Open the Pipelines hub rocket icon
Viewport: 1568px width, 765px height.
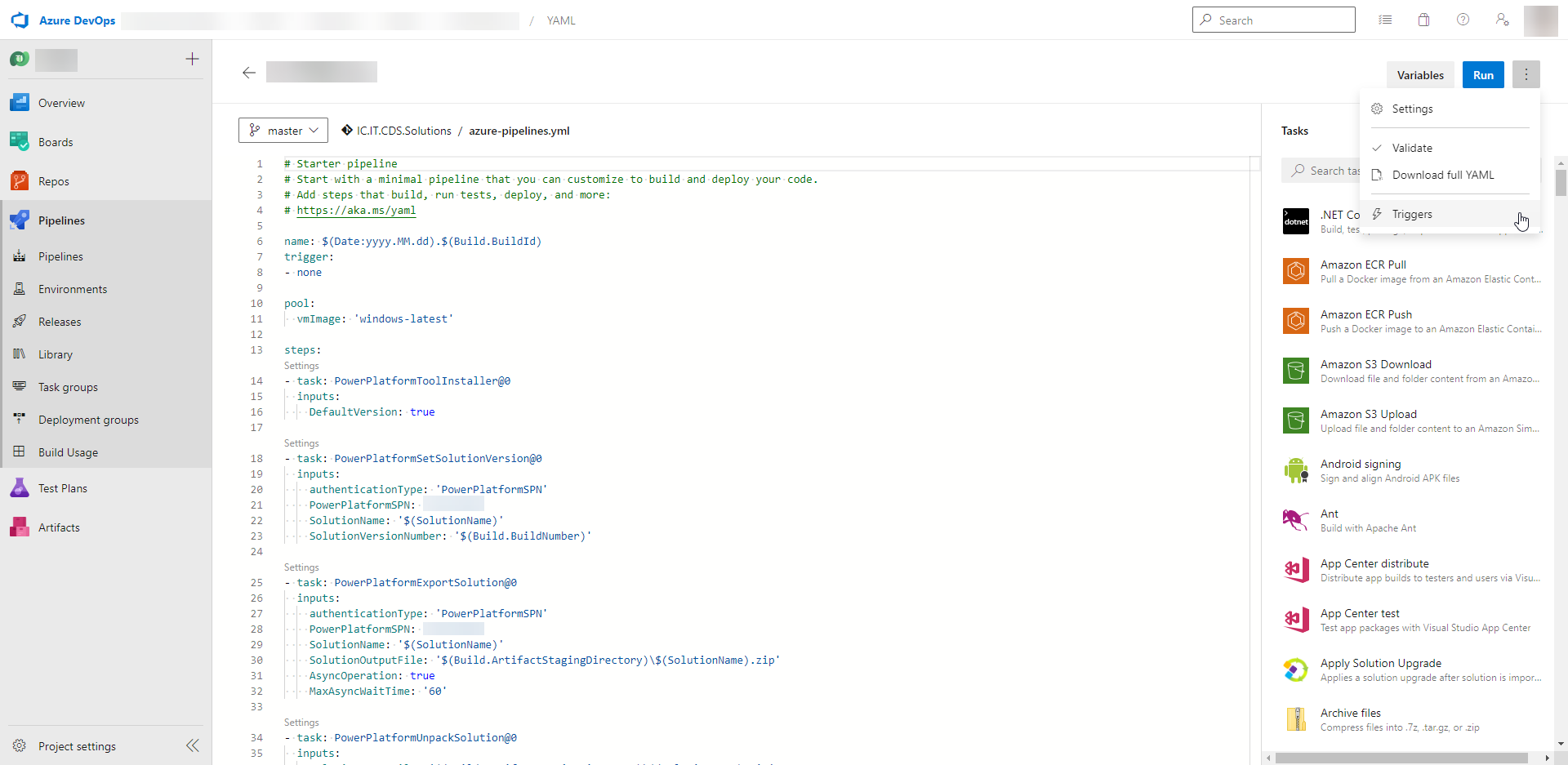click(x=20, y=220)
